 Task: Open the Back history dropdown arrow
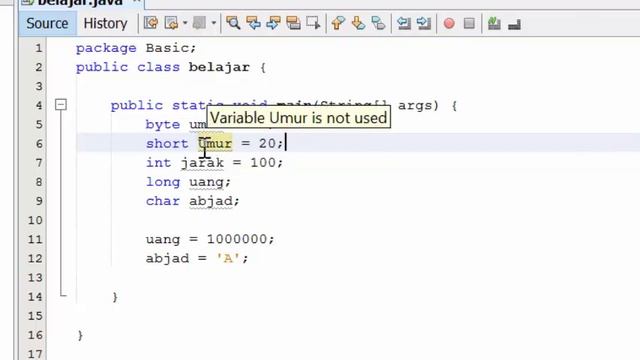click(x=185, y=23)
